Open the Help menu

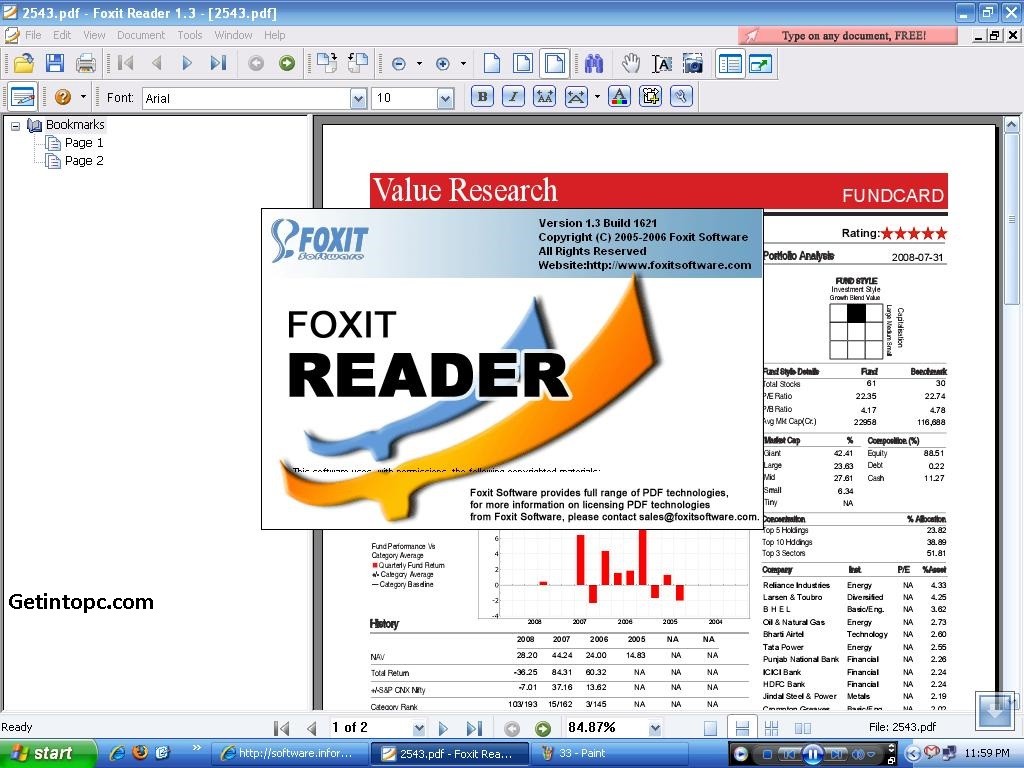pyautogui.click(x=274, y=35)
